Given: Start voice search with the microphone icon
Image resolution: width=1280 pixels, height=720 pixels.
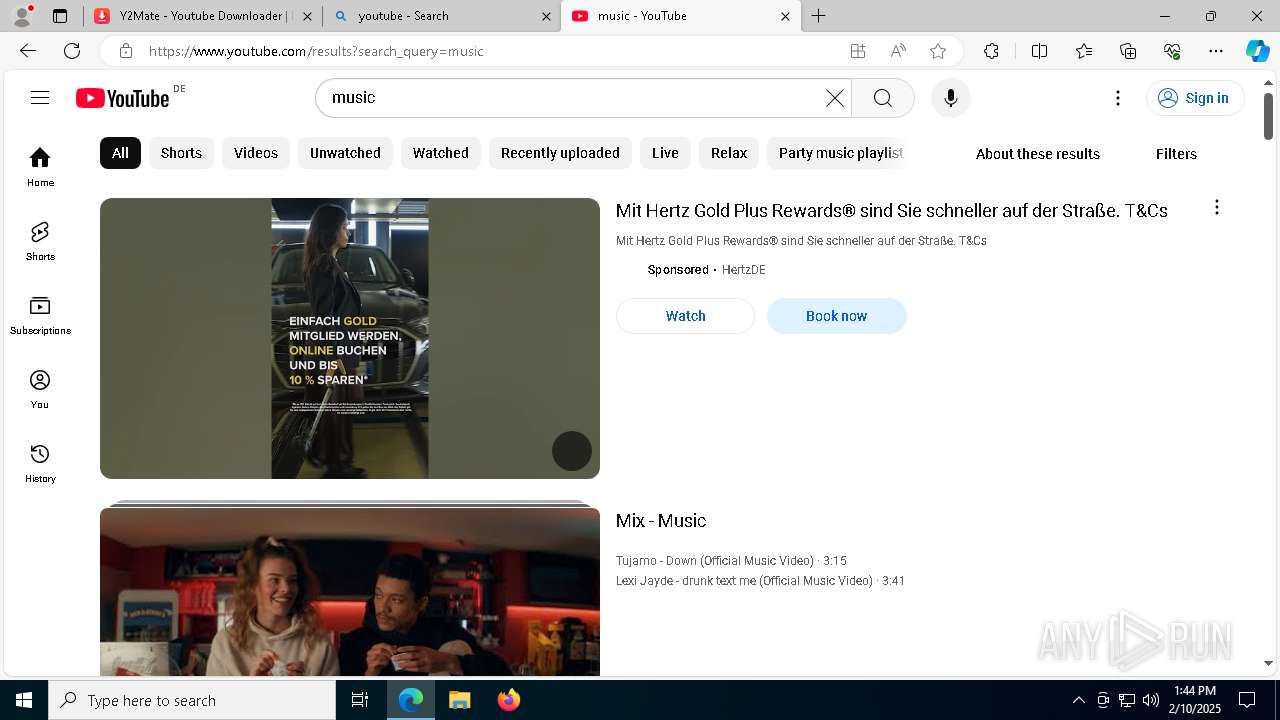Looking at the screenshot, I should click(x=951, y=98).
